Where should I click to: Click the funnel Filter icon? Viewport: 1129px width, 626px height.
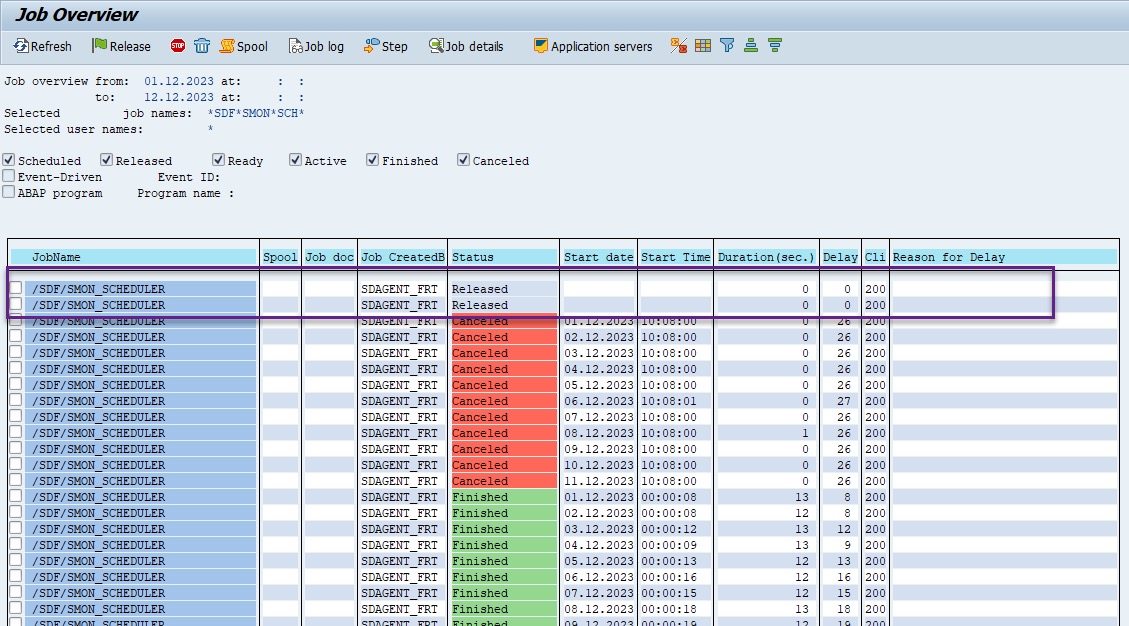(727, 46)
